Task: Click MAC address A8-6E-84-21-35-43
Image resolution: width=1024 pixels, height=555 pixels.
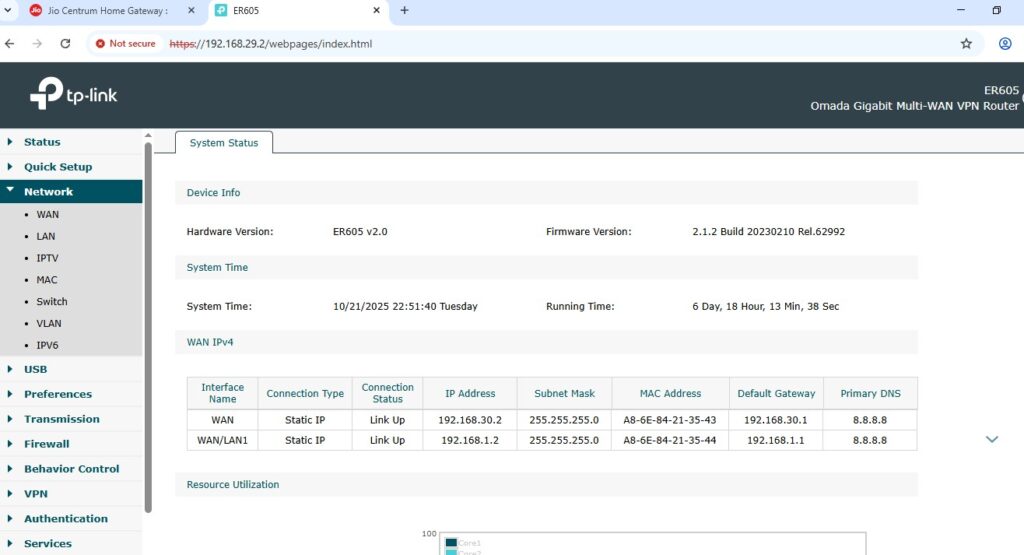Action: coord(669,420)
